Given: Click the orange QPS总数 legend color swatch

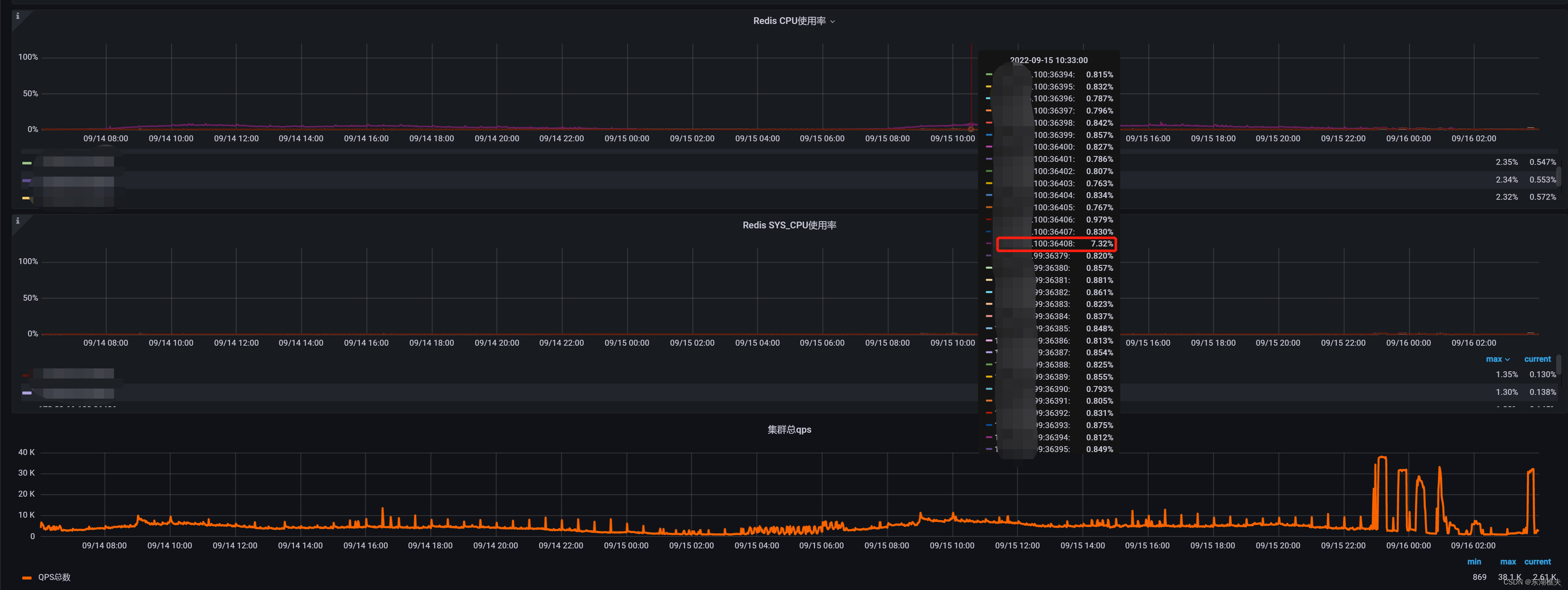Looking at the screenshot, I should pyautogui.click(x=27, y=578).
